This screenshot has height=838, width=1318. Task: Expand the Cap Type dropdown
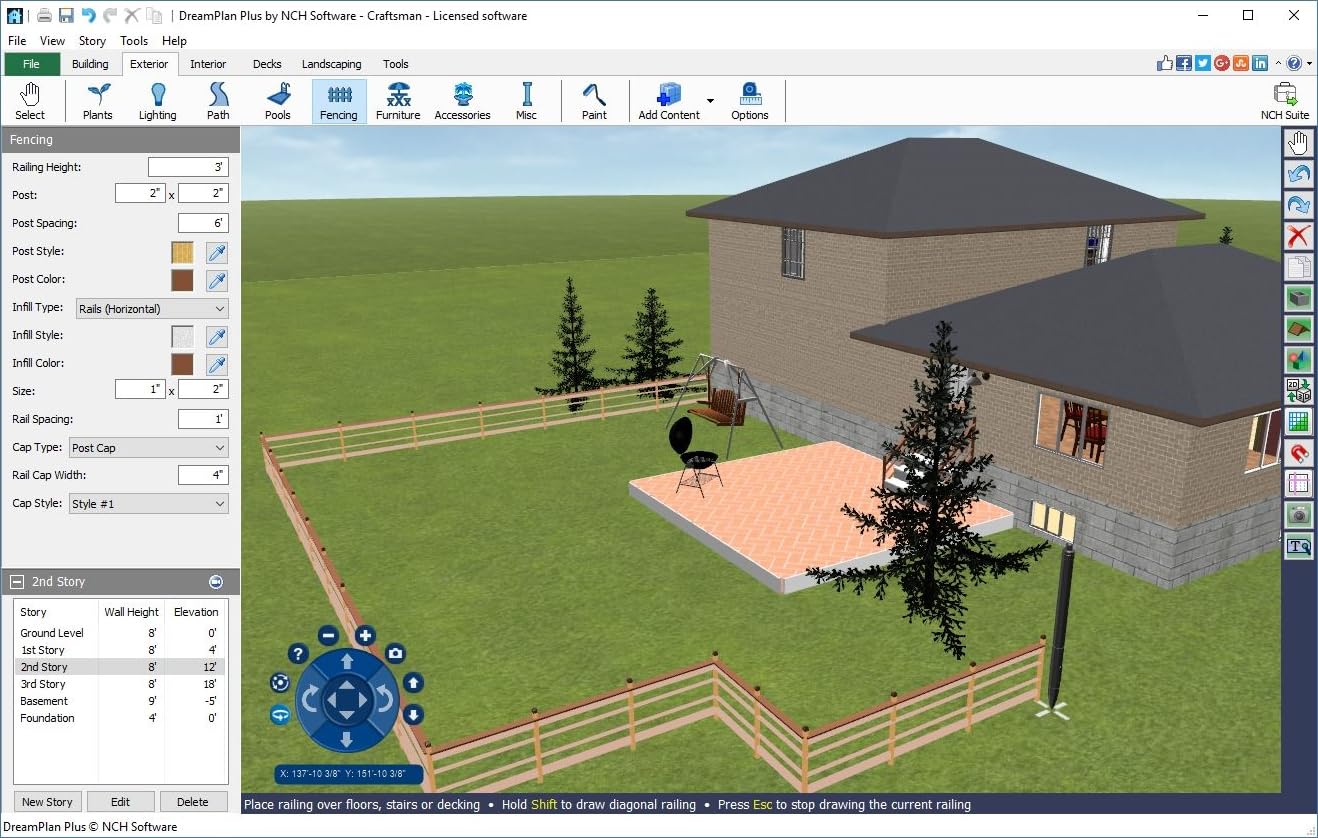point(148,448)
